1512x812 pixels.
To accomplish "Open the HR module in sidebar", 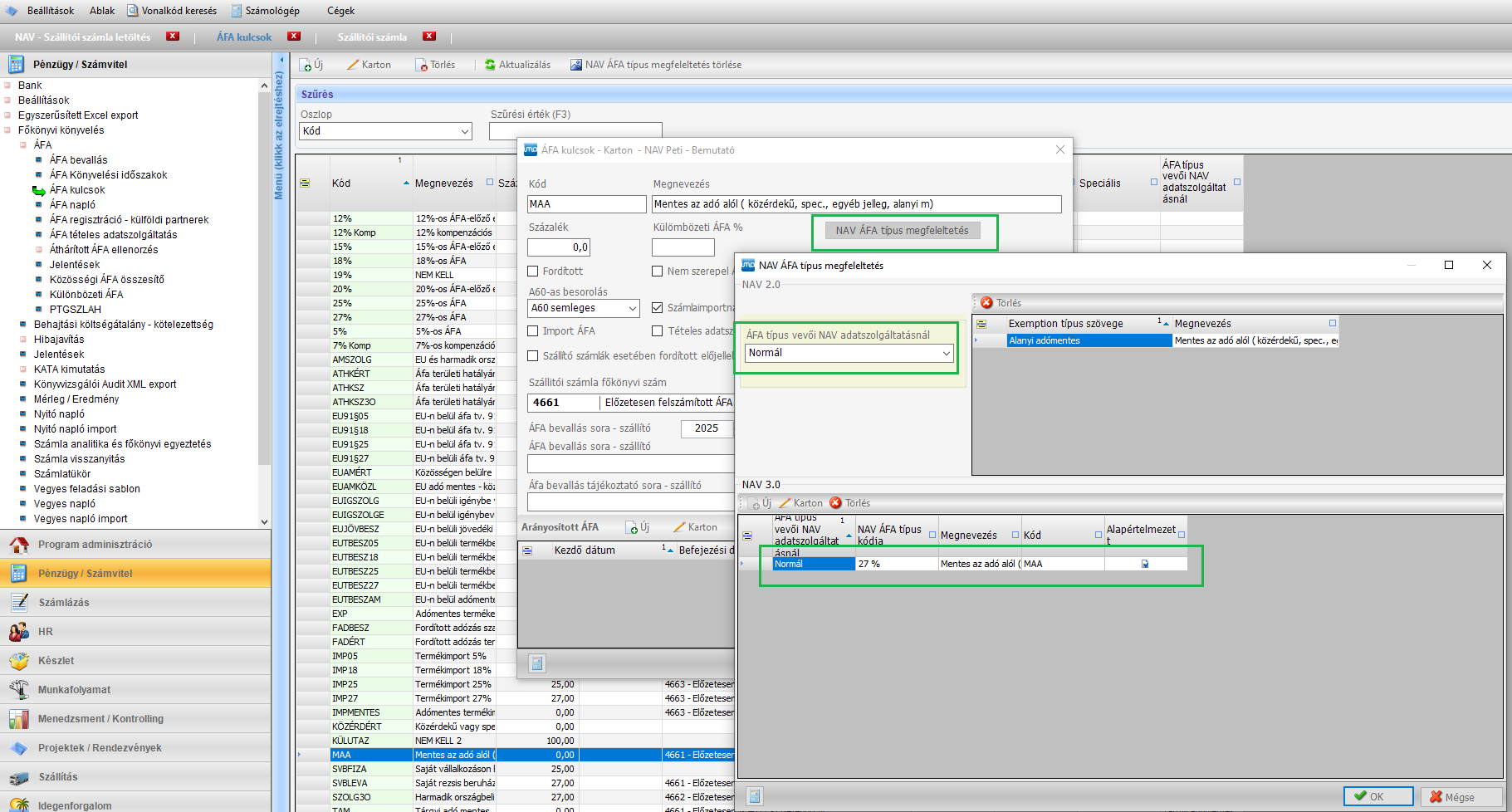I will [x=46, y=632].
